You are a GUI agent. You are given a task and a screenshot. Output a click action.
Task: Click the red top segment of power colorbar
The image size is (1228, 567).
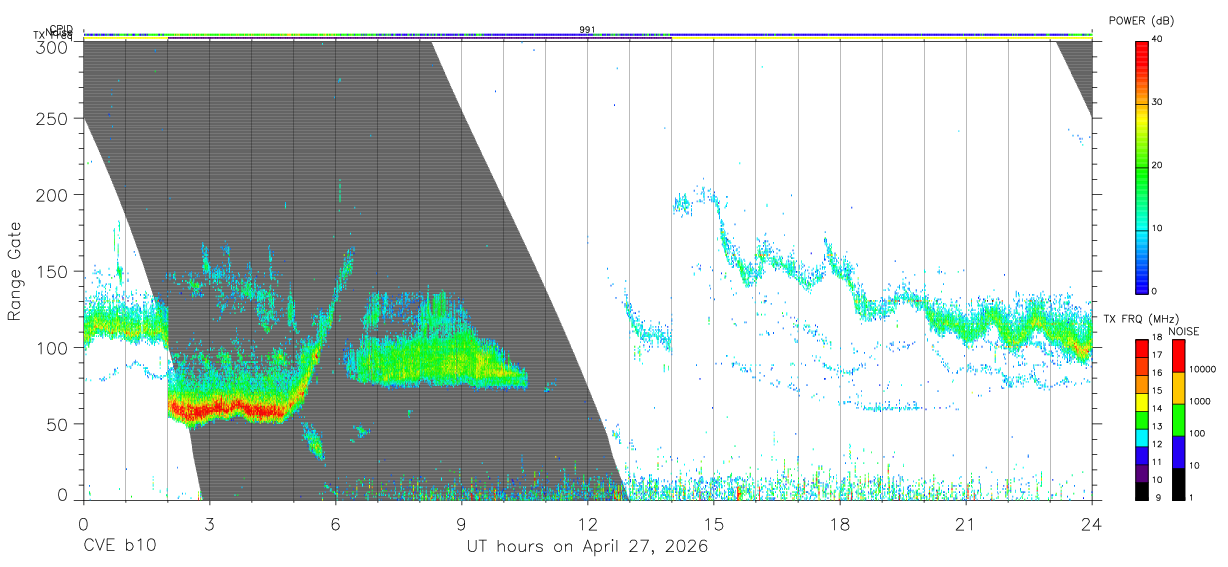tap(1142, 72)
